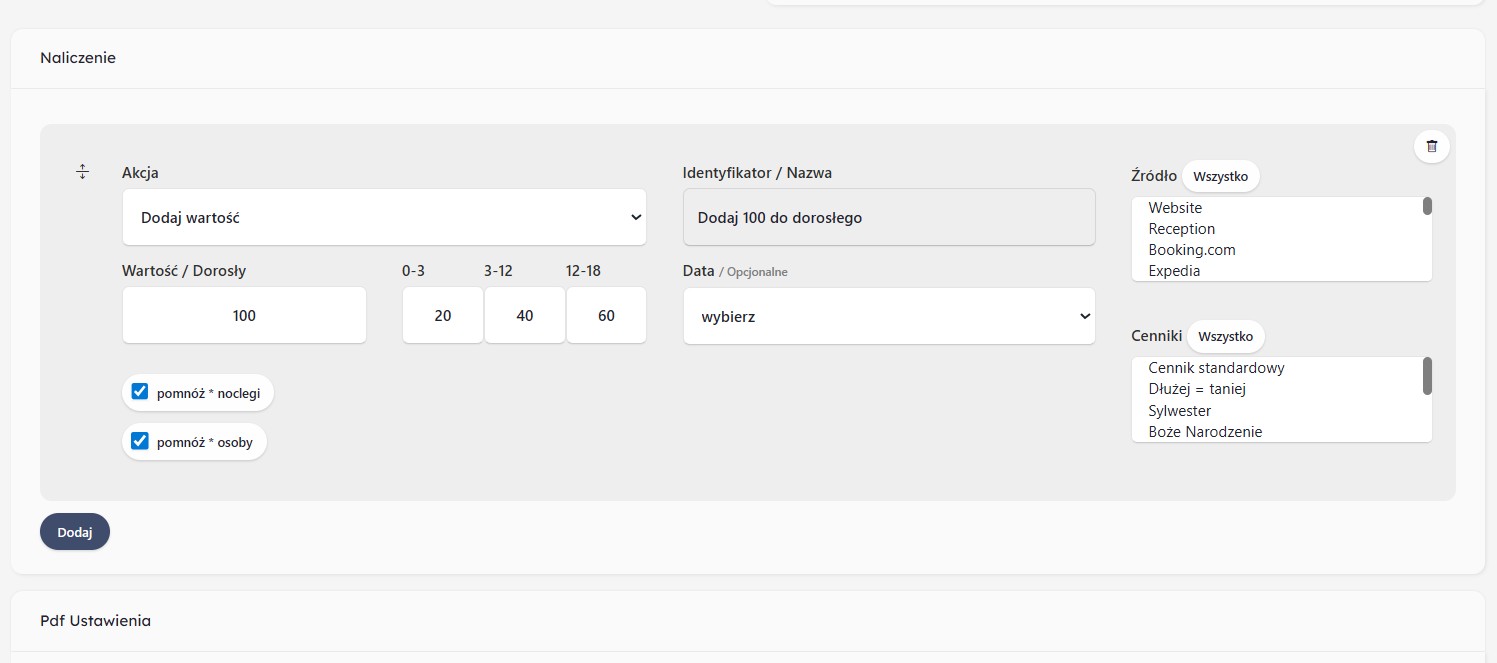Screen dimensions: 1497x663
Task: Select "Cennik standardowy" in the Cenniki list
Action: (x=1216, y=368)
